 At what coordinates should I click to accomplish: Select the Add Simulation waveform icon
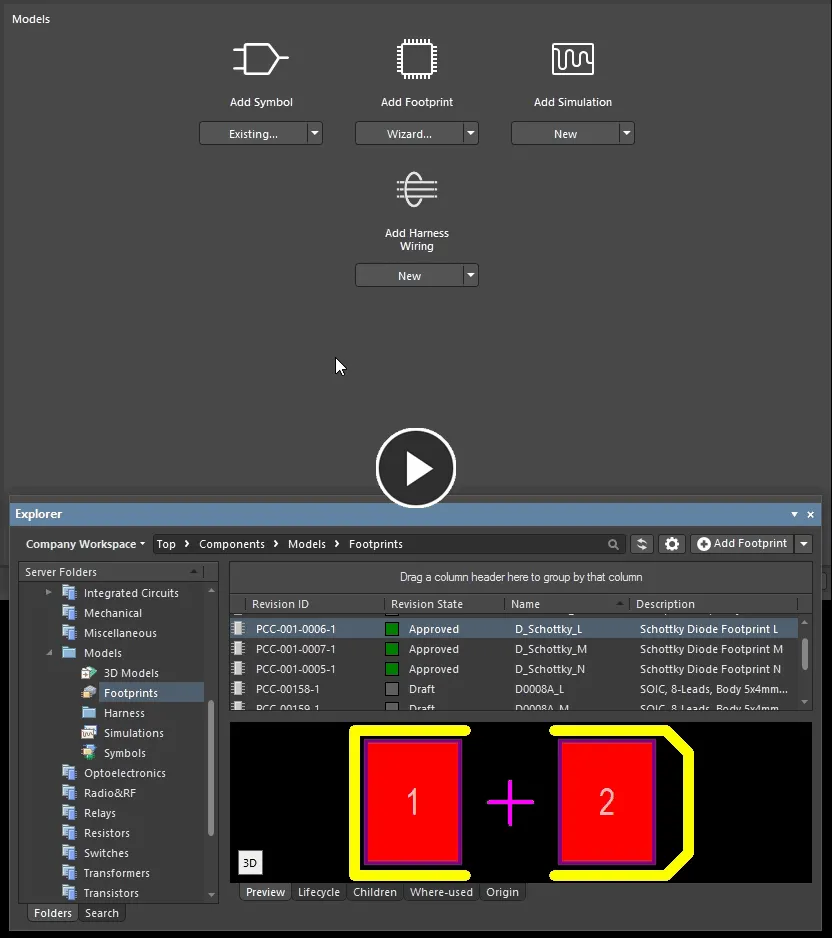coord(572,58)
